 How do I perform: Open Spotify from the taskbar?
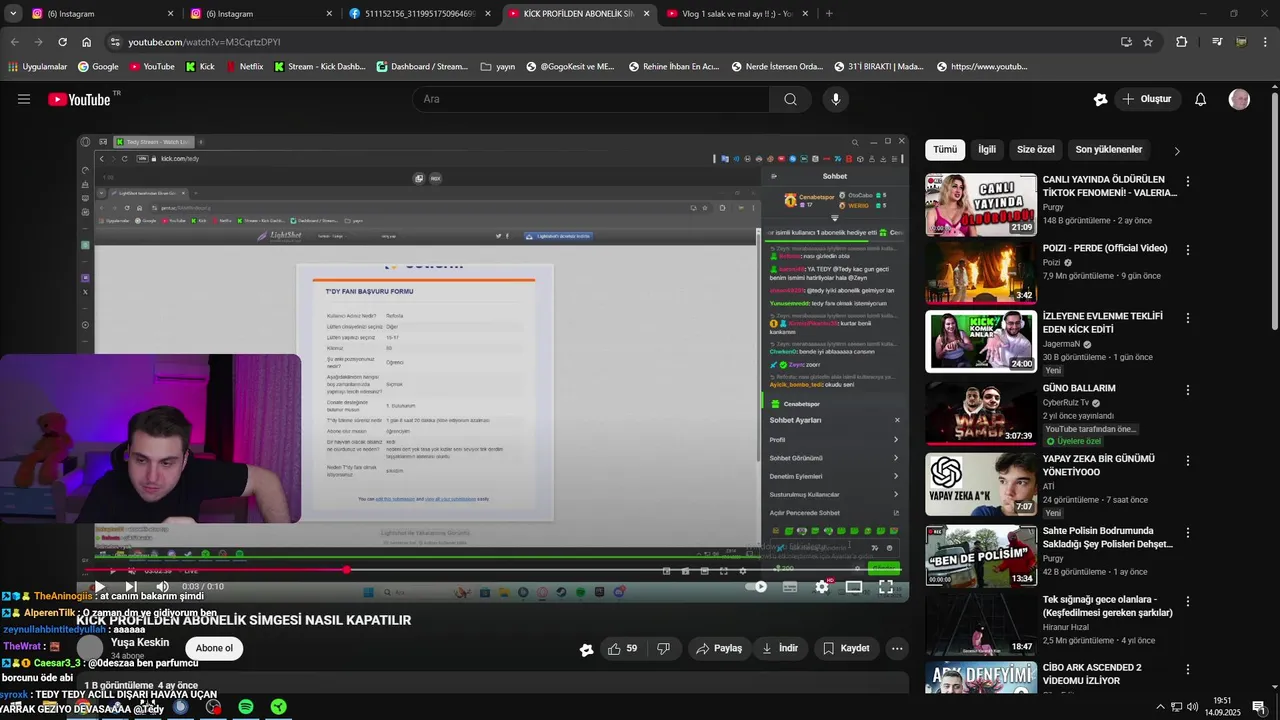click(246, 707)
